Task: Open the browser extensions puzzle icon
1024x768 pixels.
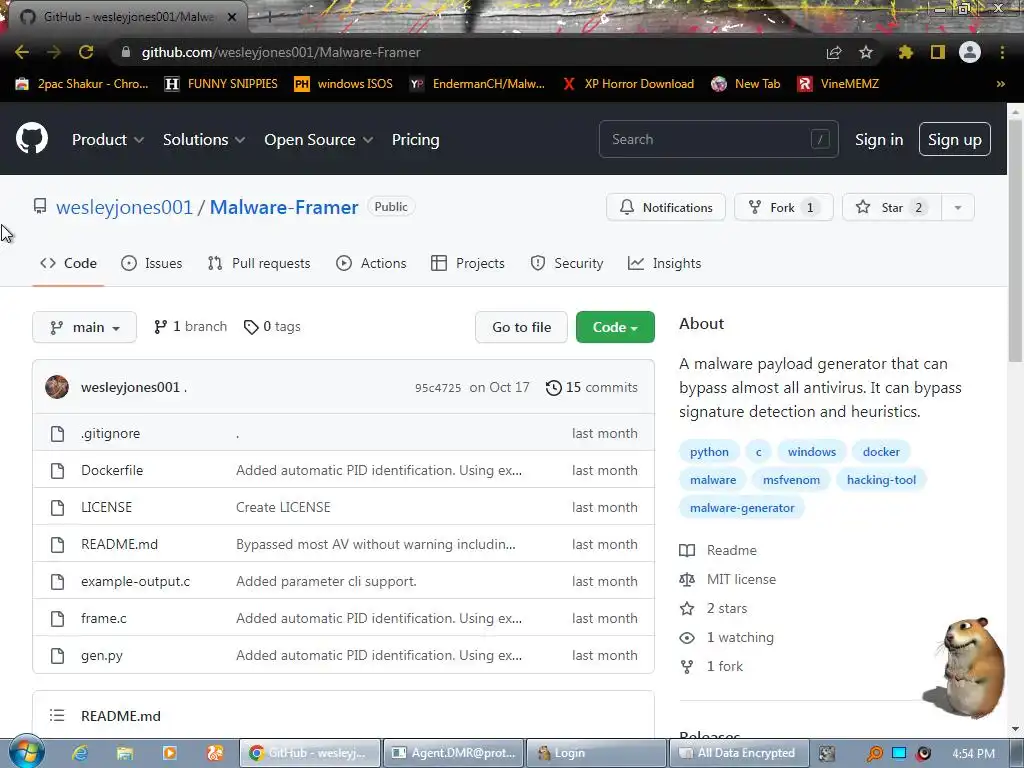Action: pos(905,52)
